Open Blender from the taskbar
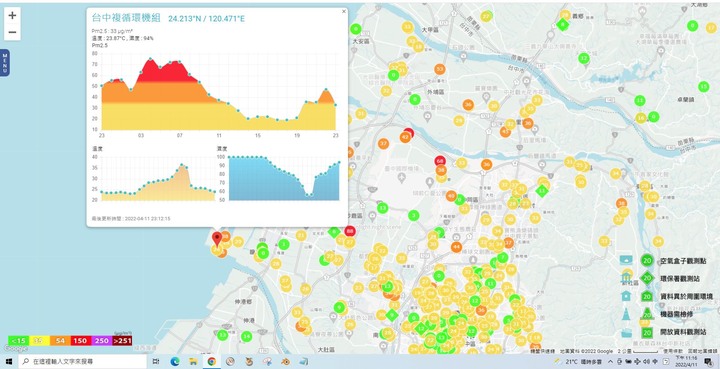Screen dimensions: 720x369 (x=285, y=362)
